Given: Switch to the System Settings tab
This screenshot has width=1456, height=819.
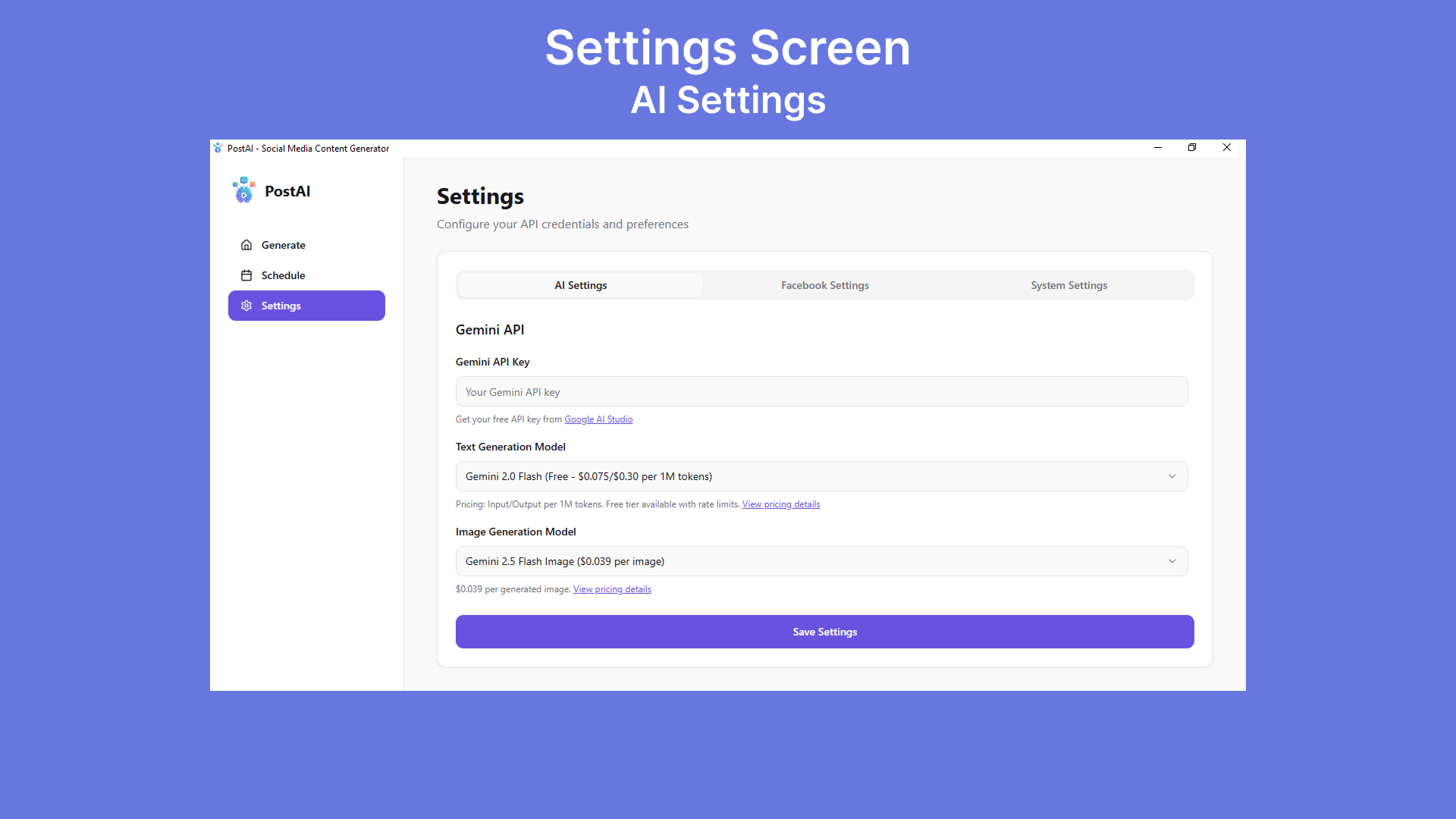Looking at the screenshot, I should click(x=1068, y=285).
